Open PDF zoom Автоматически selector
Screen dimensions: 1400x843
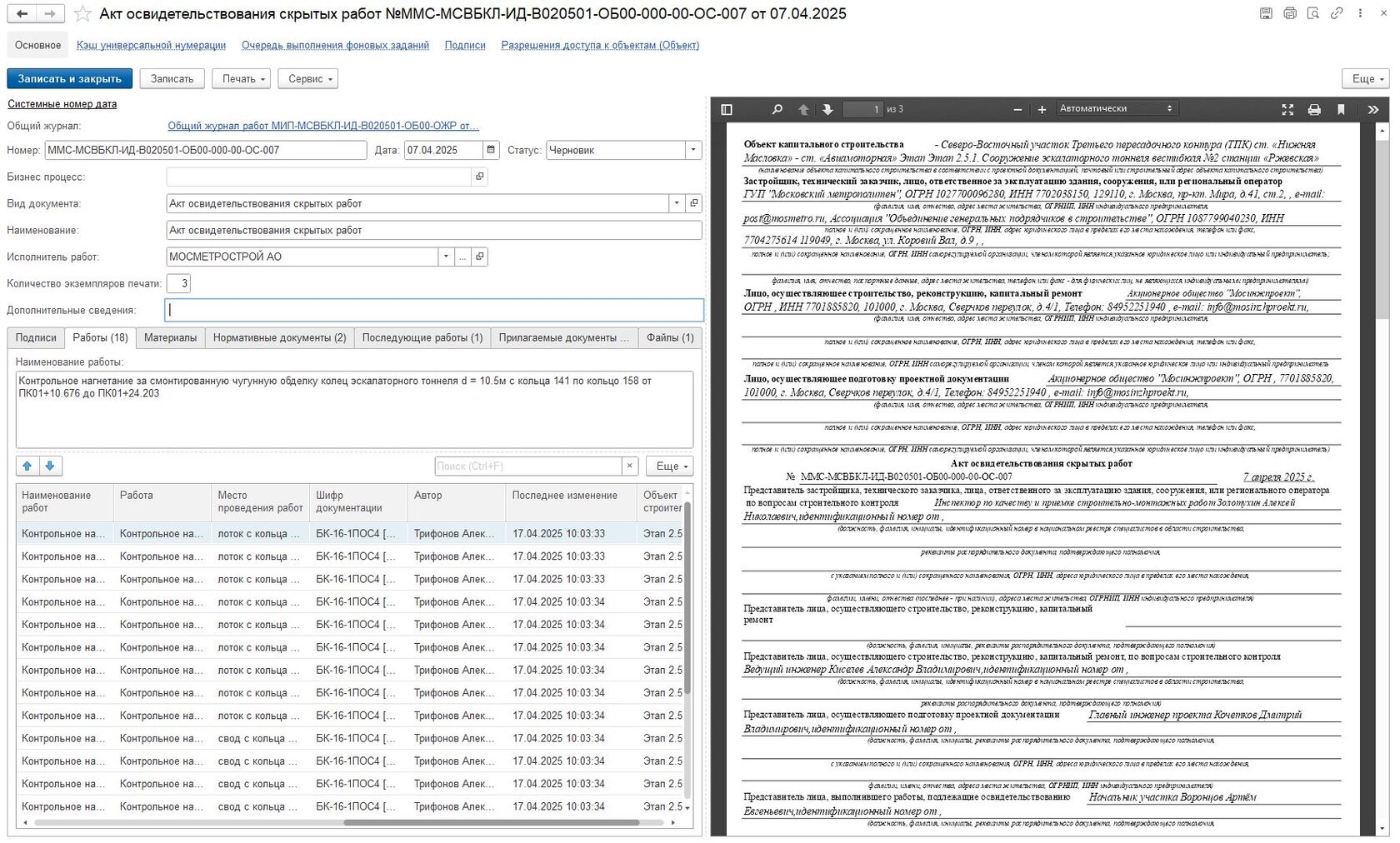[x=1115, y=109]
